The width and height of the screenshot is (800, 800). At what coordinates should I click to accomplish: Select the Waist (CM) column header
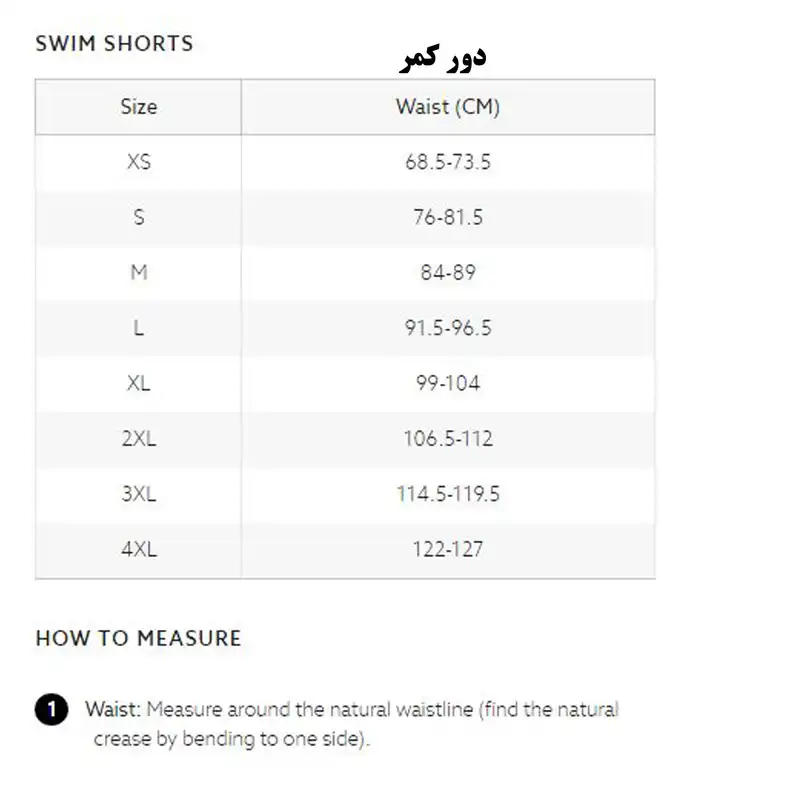(447, 106)
